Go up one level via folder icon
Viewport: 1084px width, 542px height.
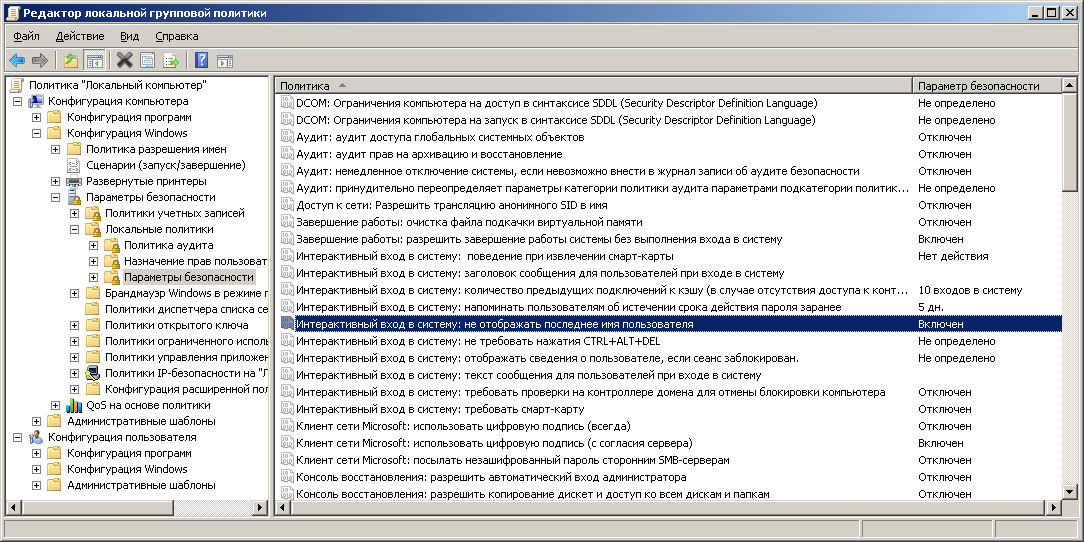click(x=71, y=61)
